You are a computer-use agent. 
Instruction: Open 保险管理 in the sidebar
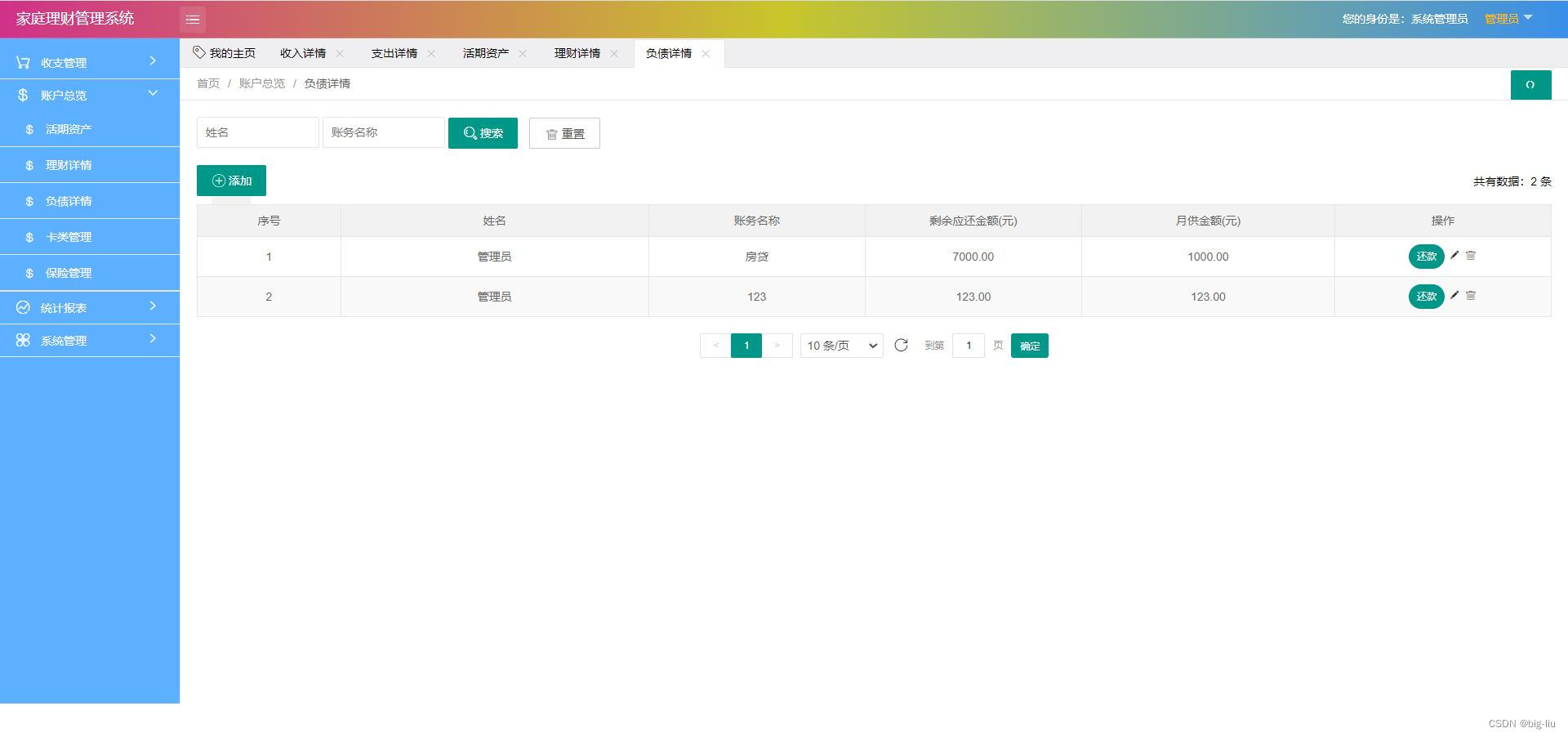90,273
